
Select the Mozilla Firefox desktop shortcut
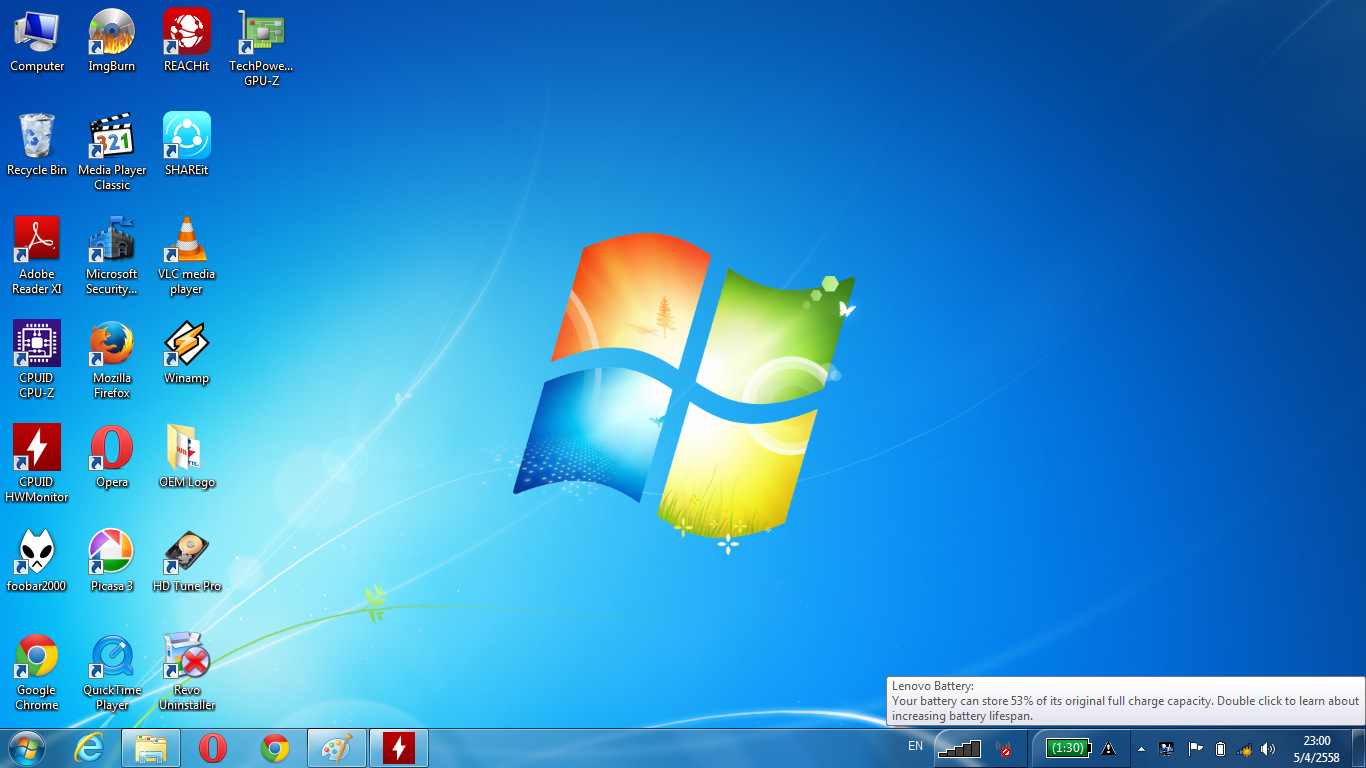coord(112,360)
